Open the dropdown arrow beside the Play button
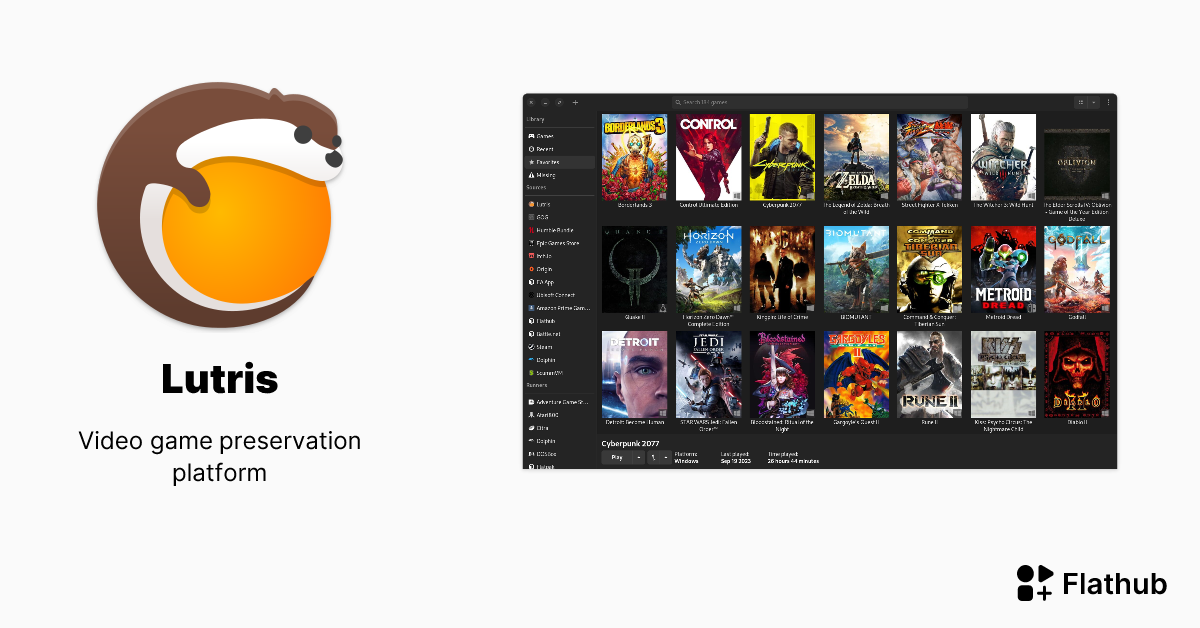Screen dimensions: 1200x628 [x=638, y=458]
